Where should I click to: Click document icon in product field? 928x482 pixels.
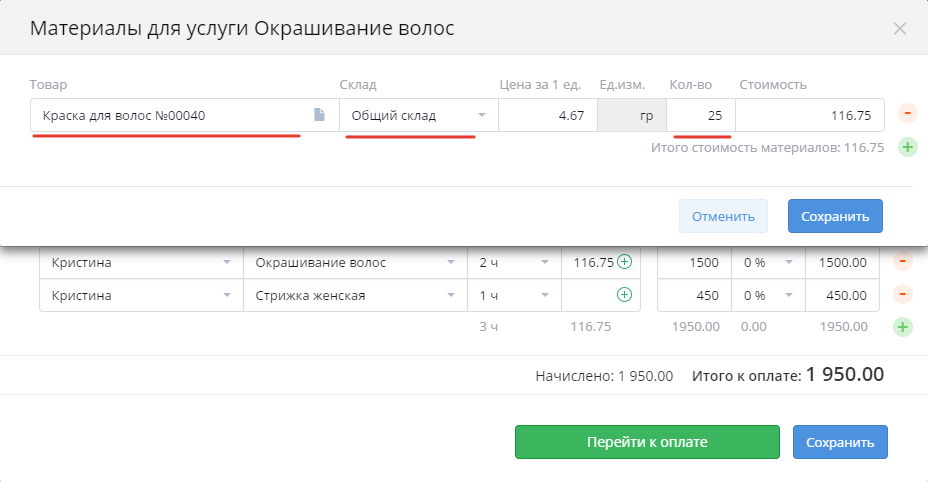tap(319, 114)
